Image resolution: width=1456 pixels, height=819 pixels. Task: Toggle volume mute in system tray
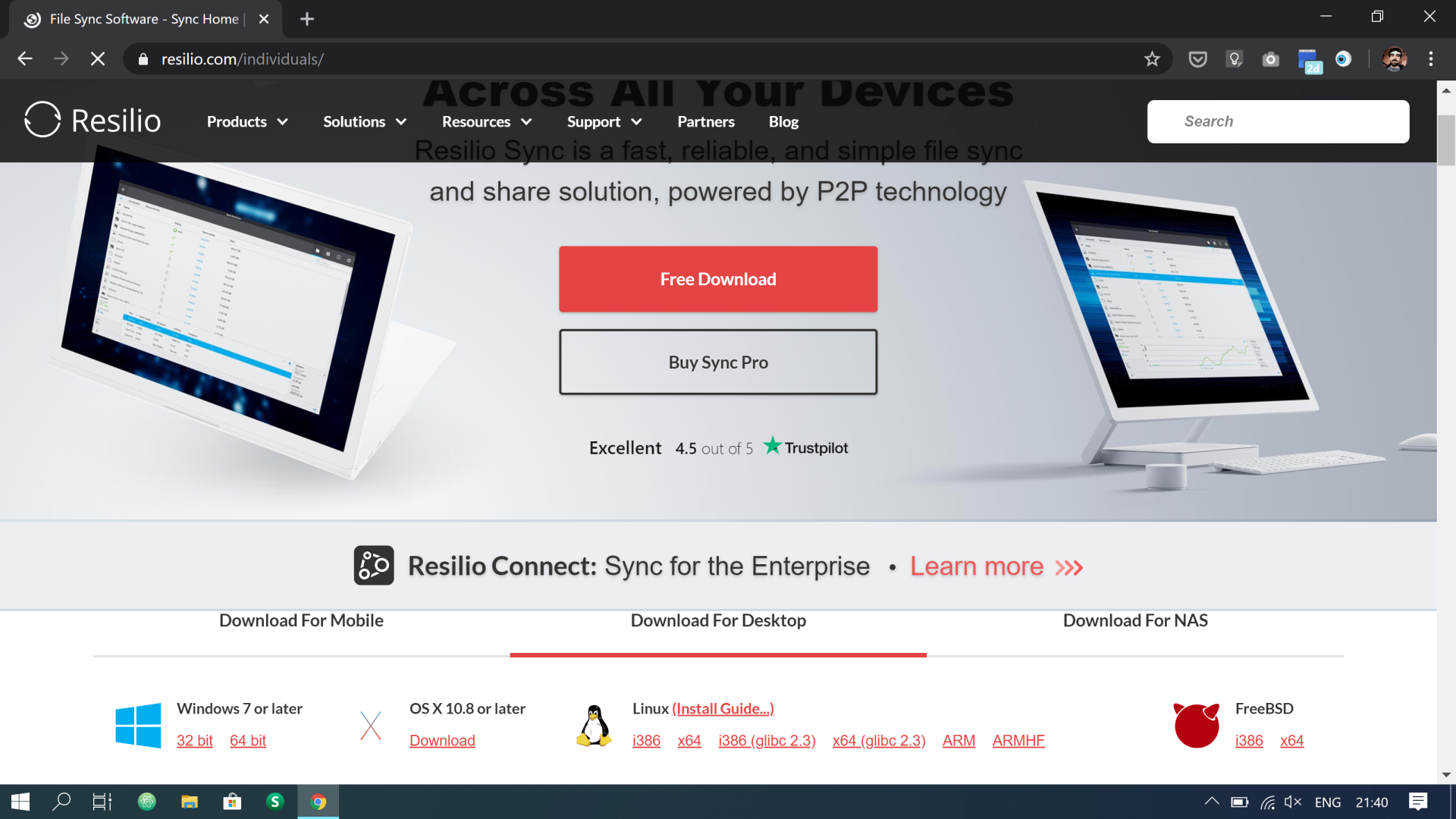(1293, 802)
